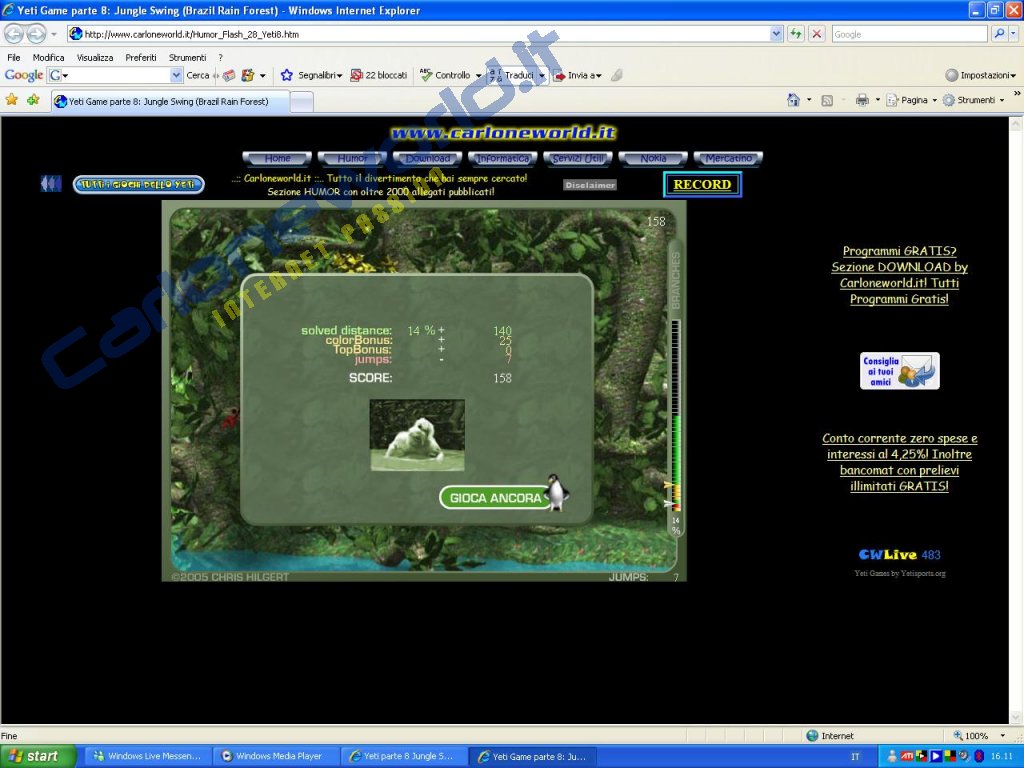The width and height of the screenshot is (1024, 768).
Task: Click the Segnalibri bookmarks star
Action: click(x=287, y=75)
